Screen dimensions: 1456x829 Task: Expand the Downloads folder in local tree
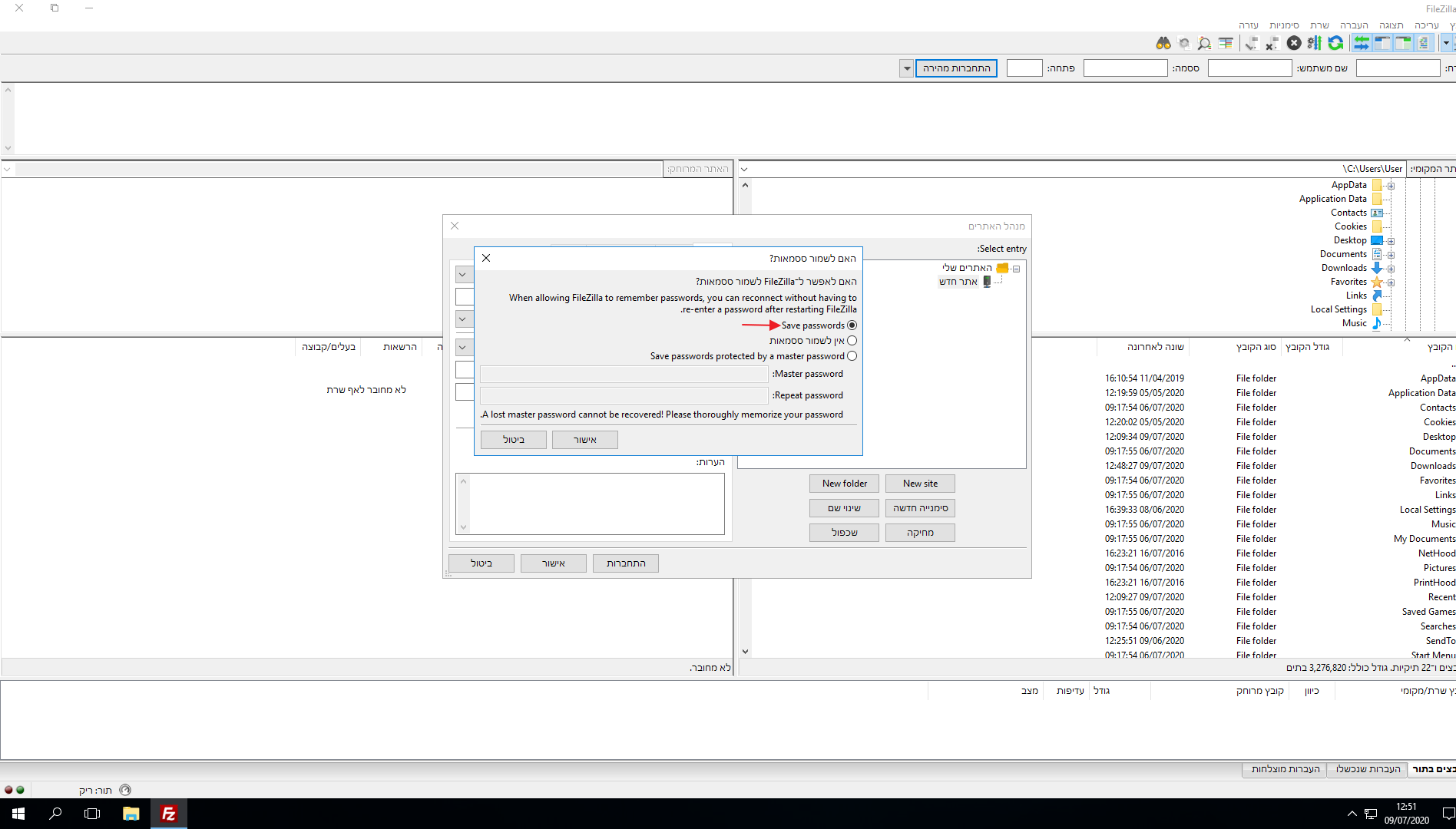1391,269
